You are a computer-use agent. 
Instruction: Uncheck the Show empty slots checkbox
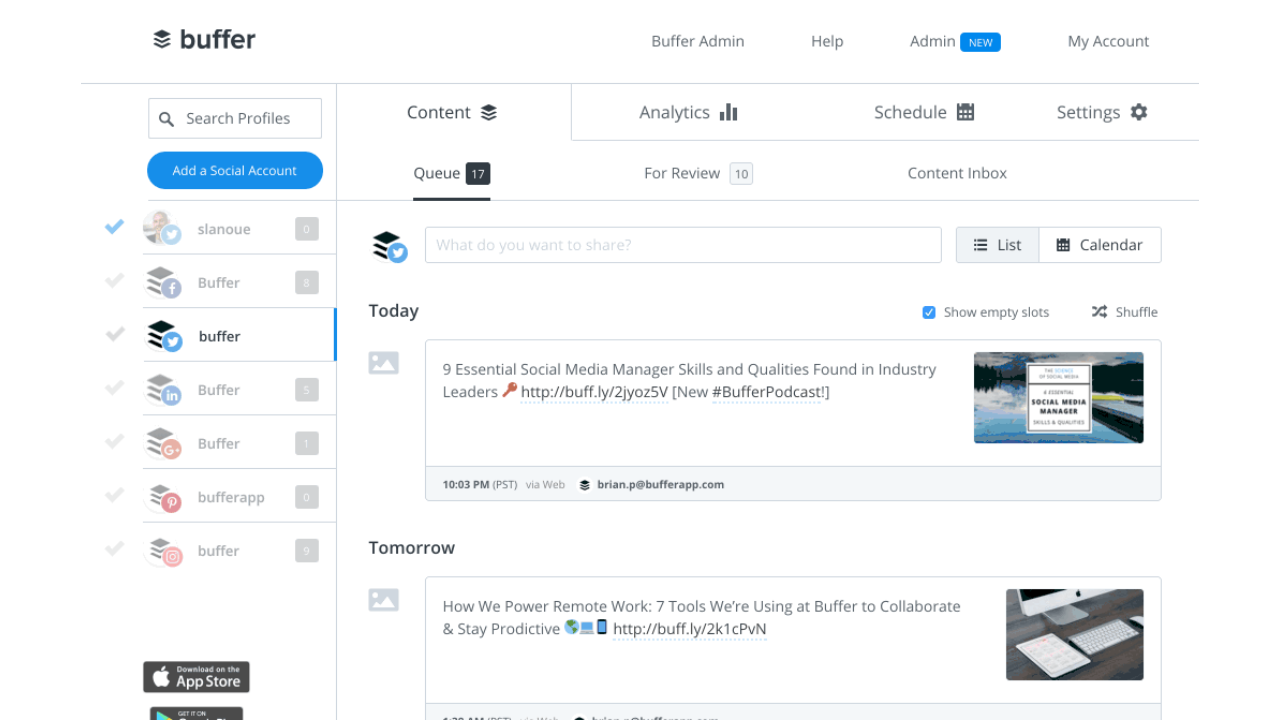click(929, 312)
